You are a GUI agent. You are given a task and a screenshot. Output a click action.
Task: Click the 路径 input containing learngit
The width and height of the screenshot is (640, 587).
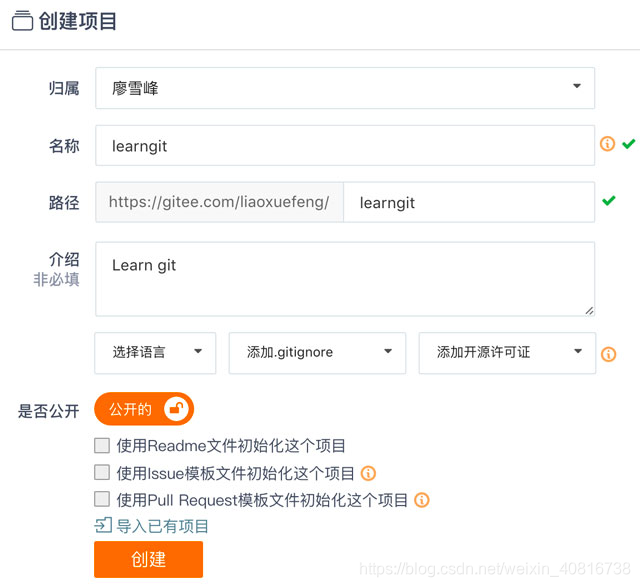pyautogui.click(x=469, y=202)
